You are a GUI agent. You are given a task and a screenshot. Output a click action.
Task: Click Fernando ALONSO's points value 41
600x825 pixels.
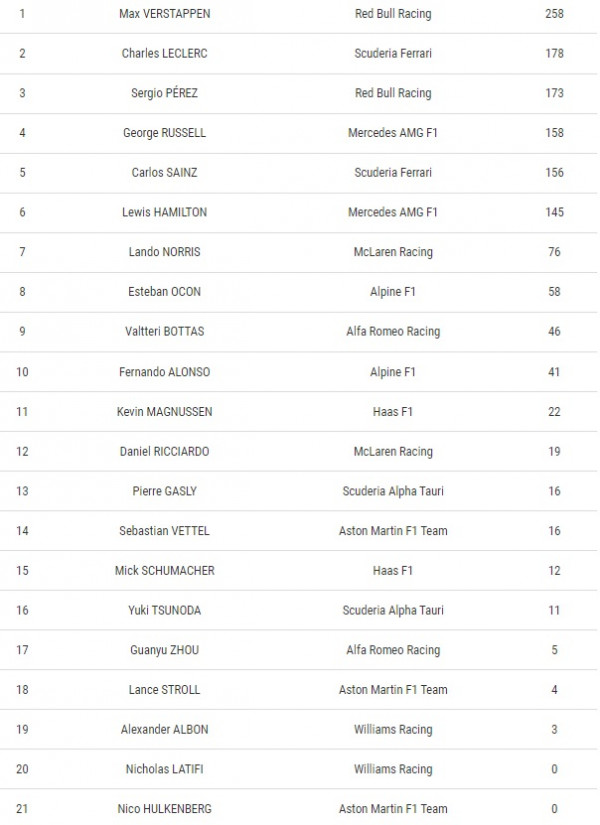(x=554, y=372)
